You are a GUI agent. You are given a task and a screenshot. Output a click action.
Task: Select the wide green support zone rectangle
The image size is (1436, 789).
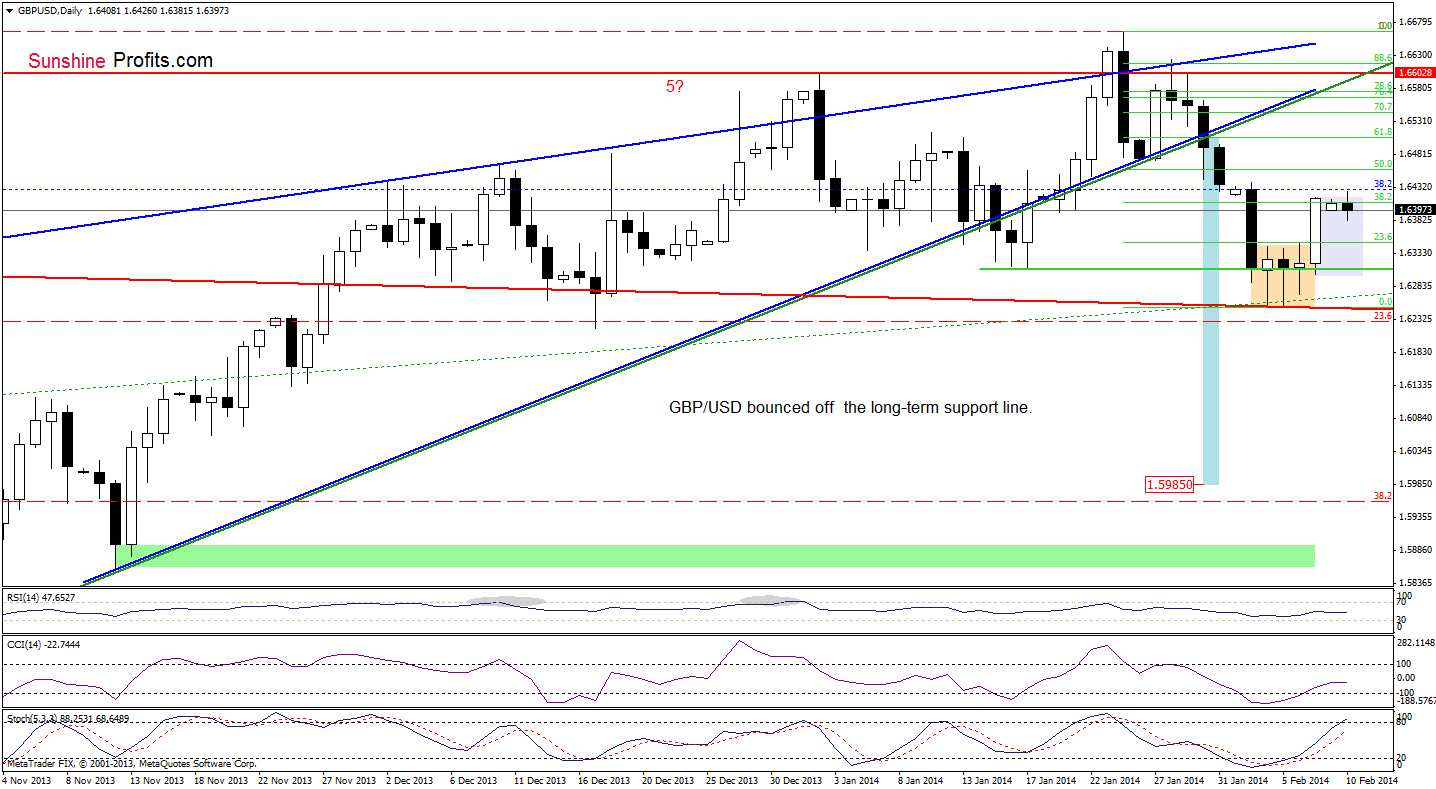[x=714, y=556]
